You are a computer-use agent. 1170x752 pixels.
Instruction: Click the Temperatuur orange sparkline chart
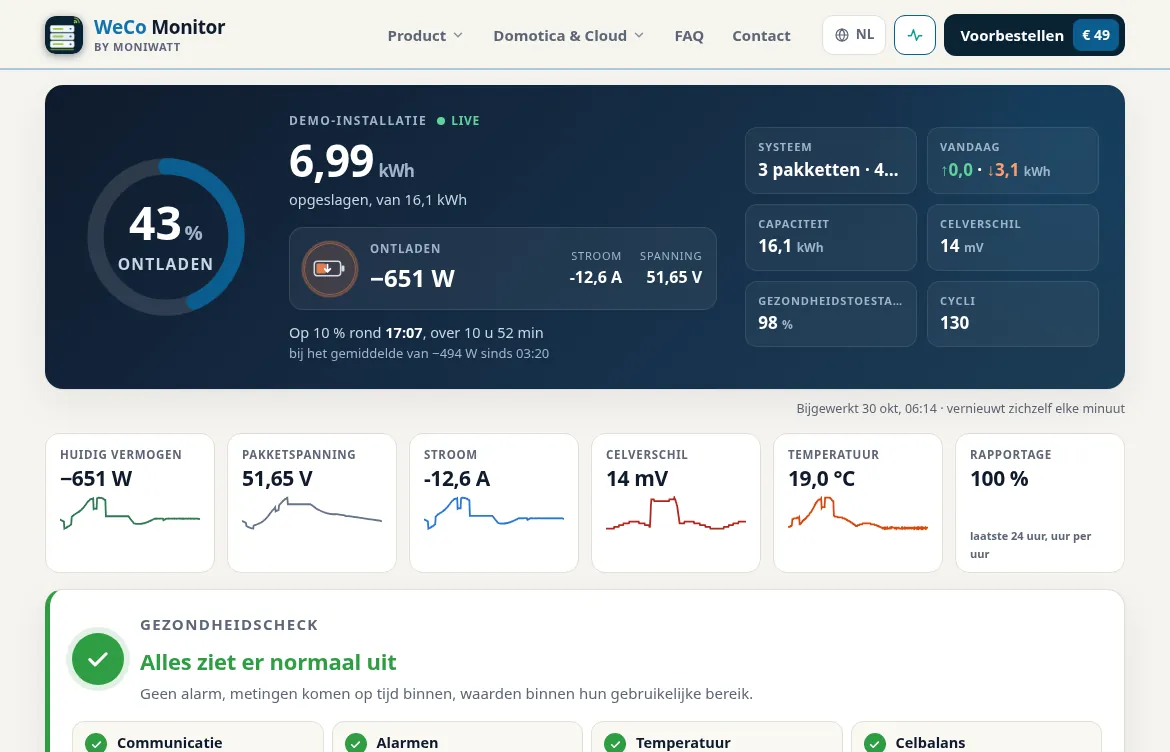coord(858,513)
